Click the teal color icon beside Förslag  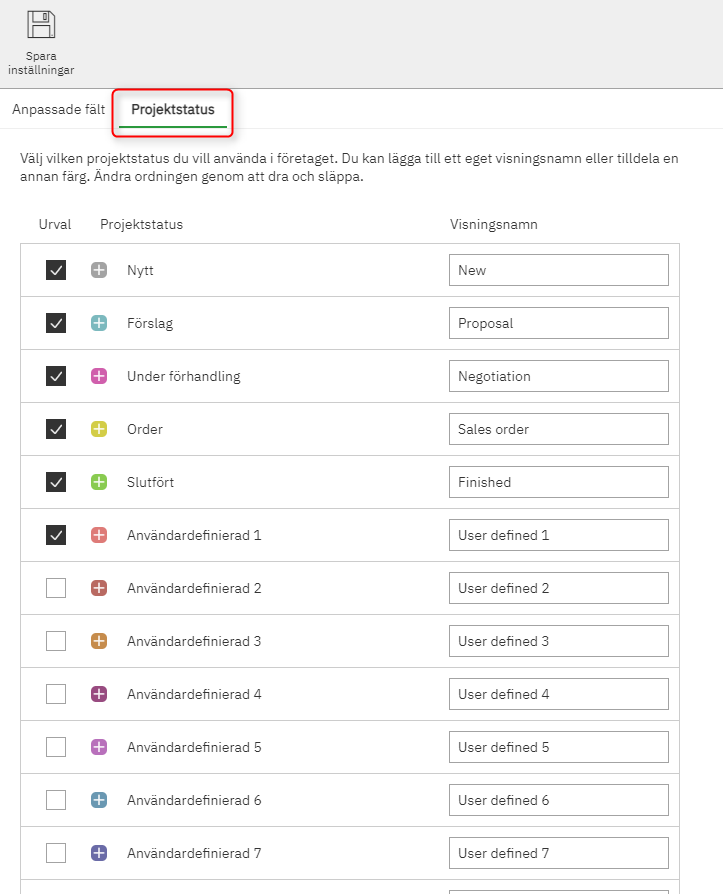pyautogui.click(x=99, y=323)
